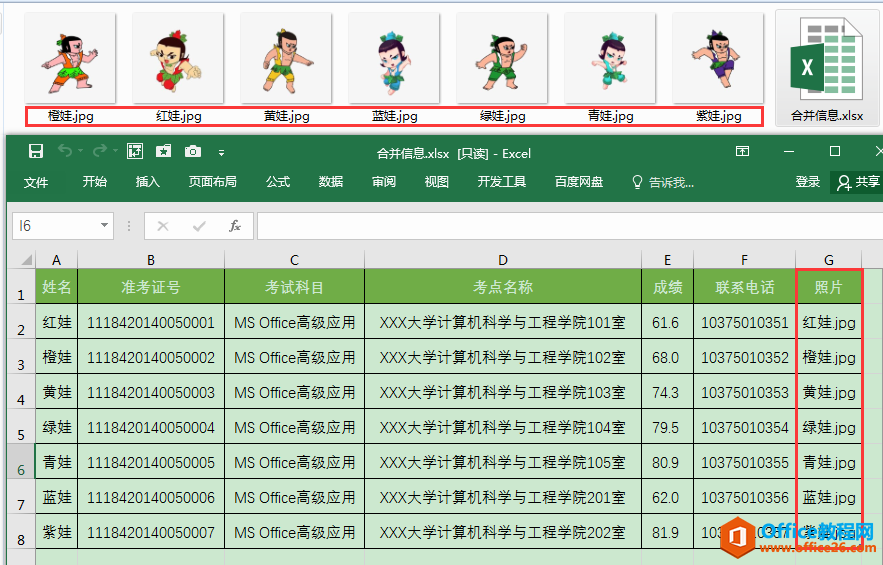Open the 文件 menu tab
Image resolution: width=883 pixels, height=565 pixels.
coord(36,182)
